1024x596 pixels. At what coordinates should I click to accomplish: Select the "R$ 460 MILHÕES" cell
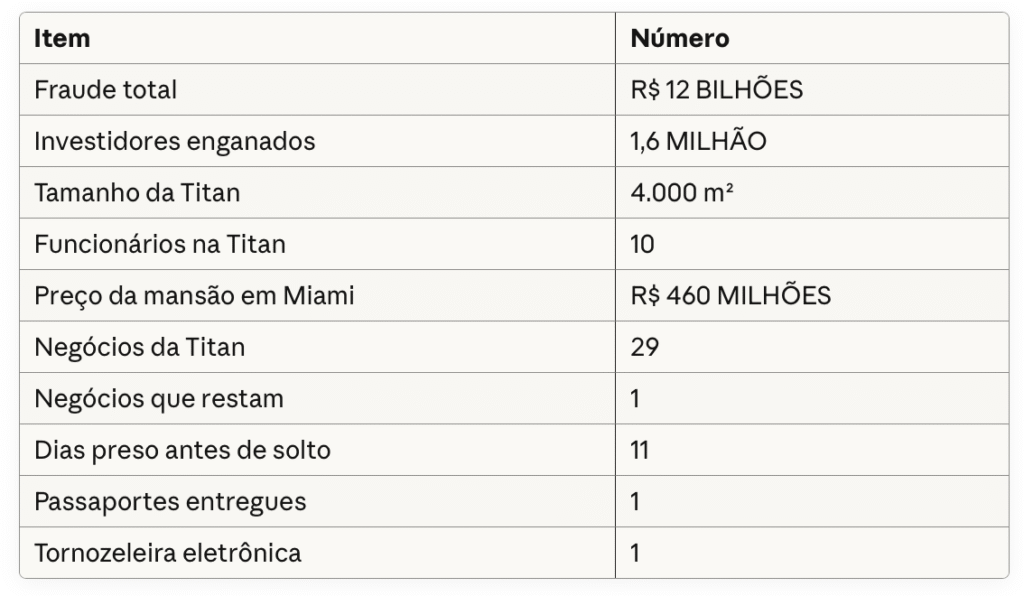tap(730, 296)
